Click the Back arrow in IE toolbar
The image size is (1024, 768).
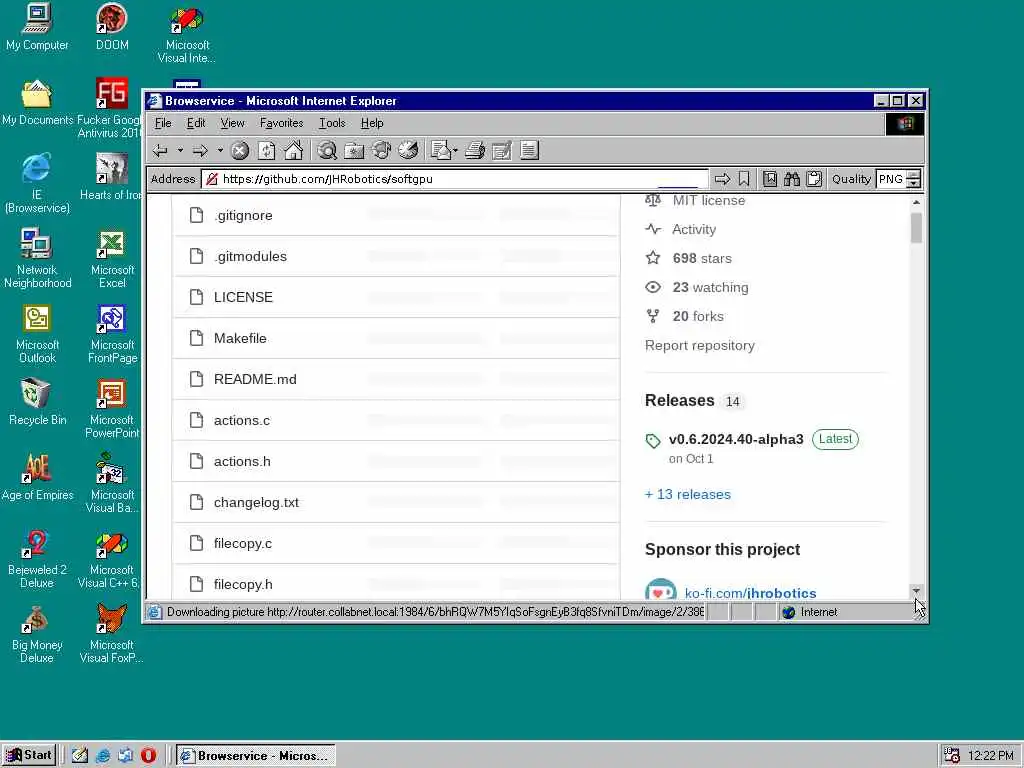pyautogui.click(x=160, y=151)
